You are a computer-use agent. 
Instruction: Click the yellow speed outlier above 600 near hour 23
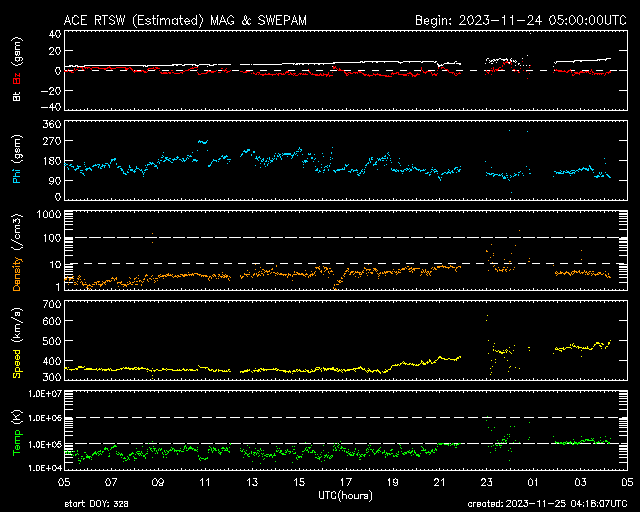tap(487, 317)
